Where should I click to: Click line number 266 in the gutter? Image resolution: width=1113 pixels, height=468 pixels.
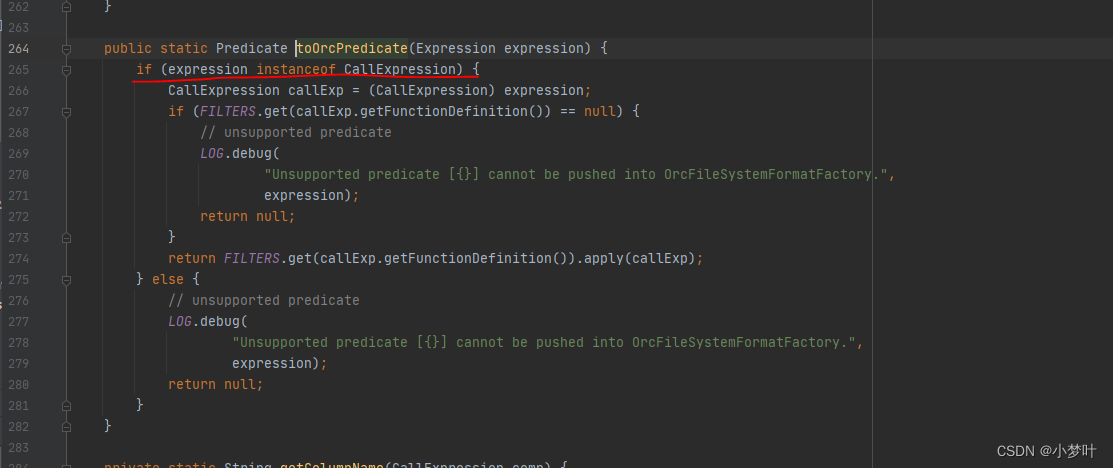pyautogui.click(x=18, y=91)
